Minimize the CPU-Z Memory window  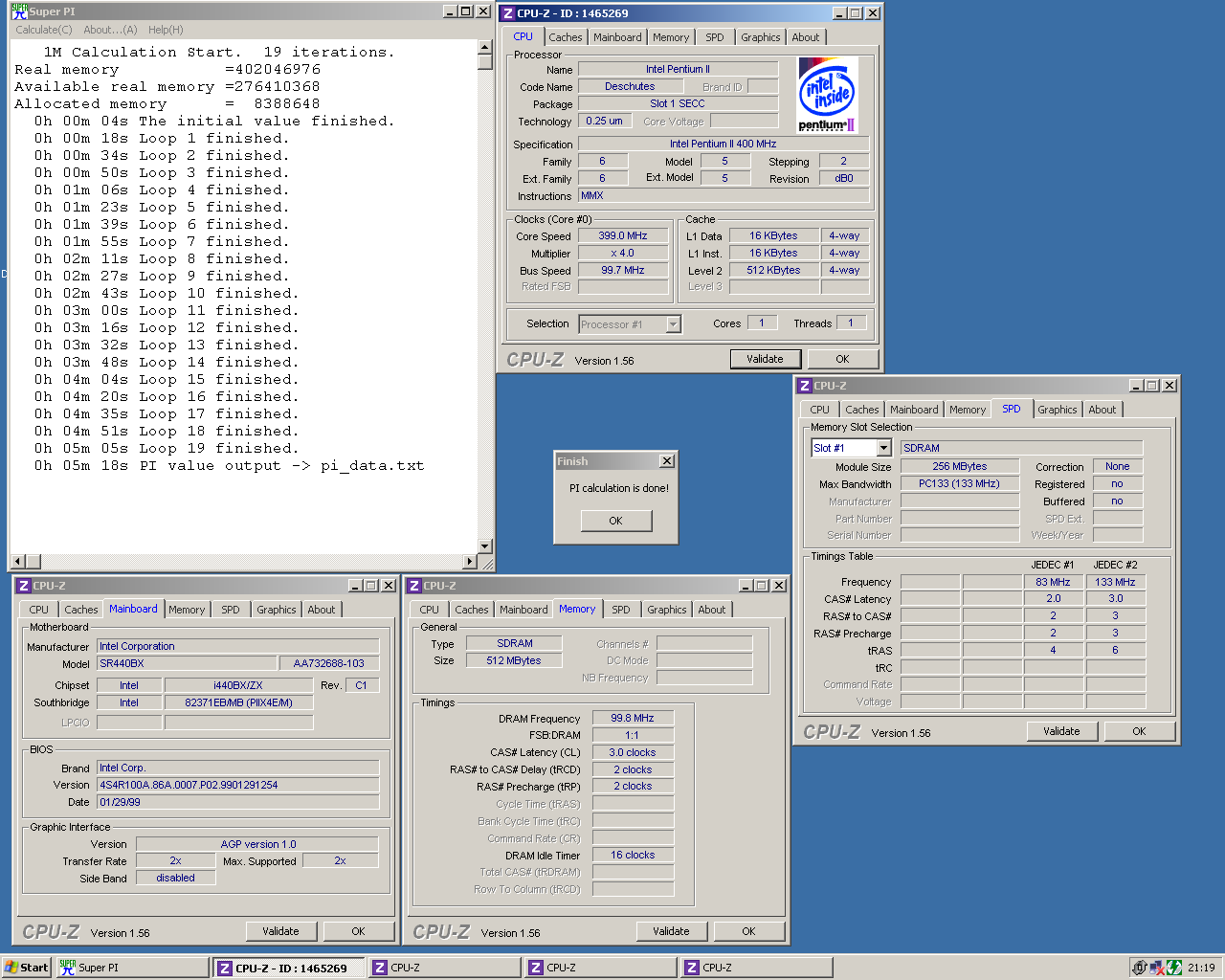pos(746,586)
